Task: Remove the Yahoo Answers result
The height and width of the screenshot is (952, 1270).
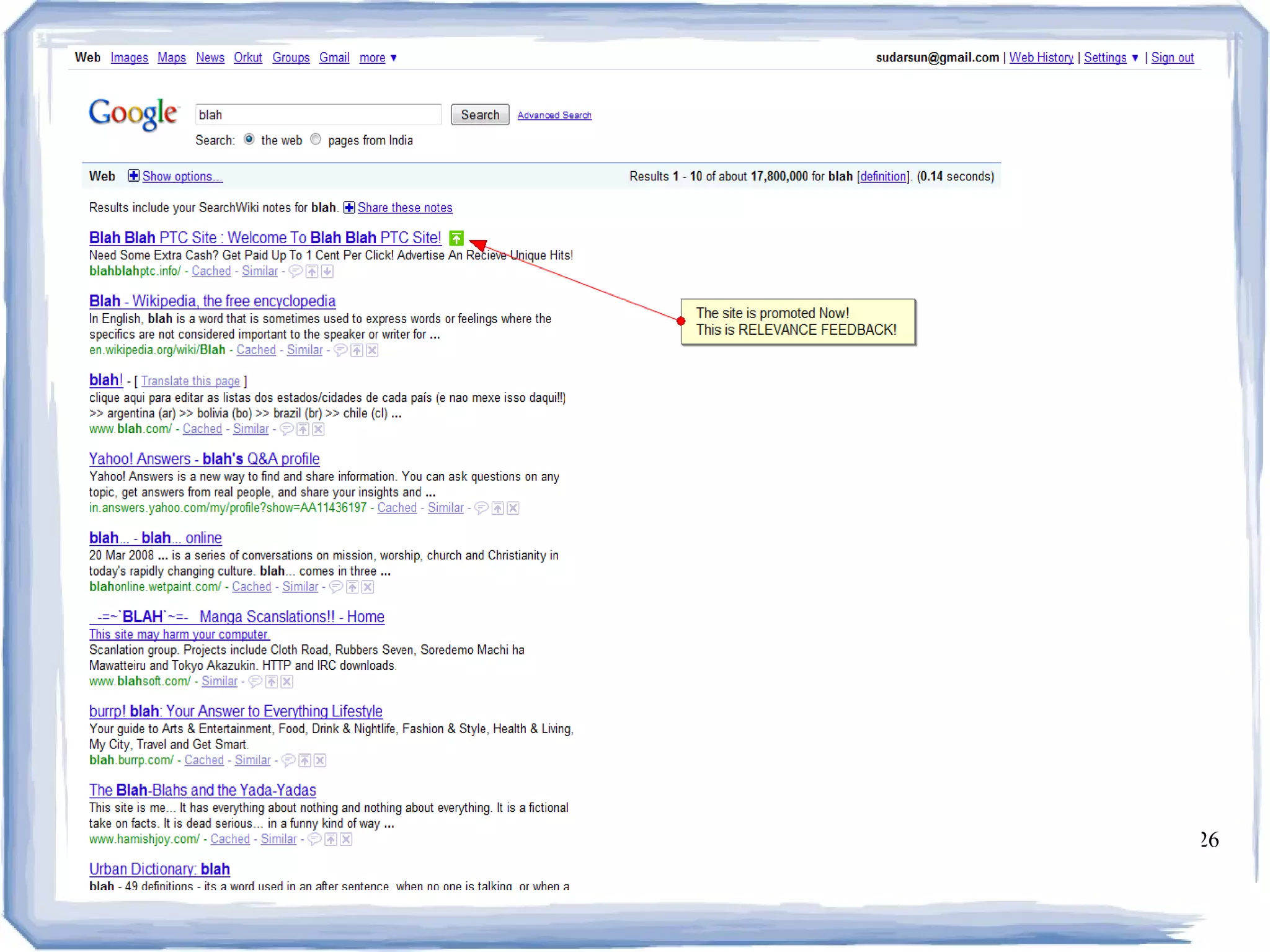Action: 513,508
